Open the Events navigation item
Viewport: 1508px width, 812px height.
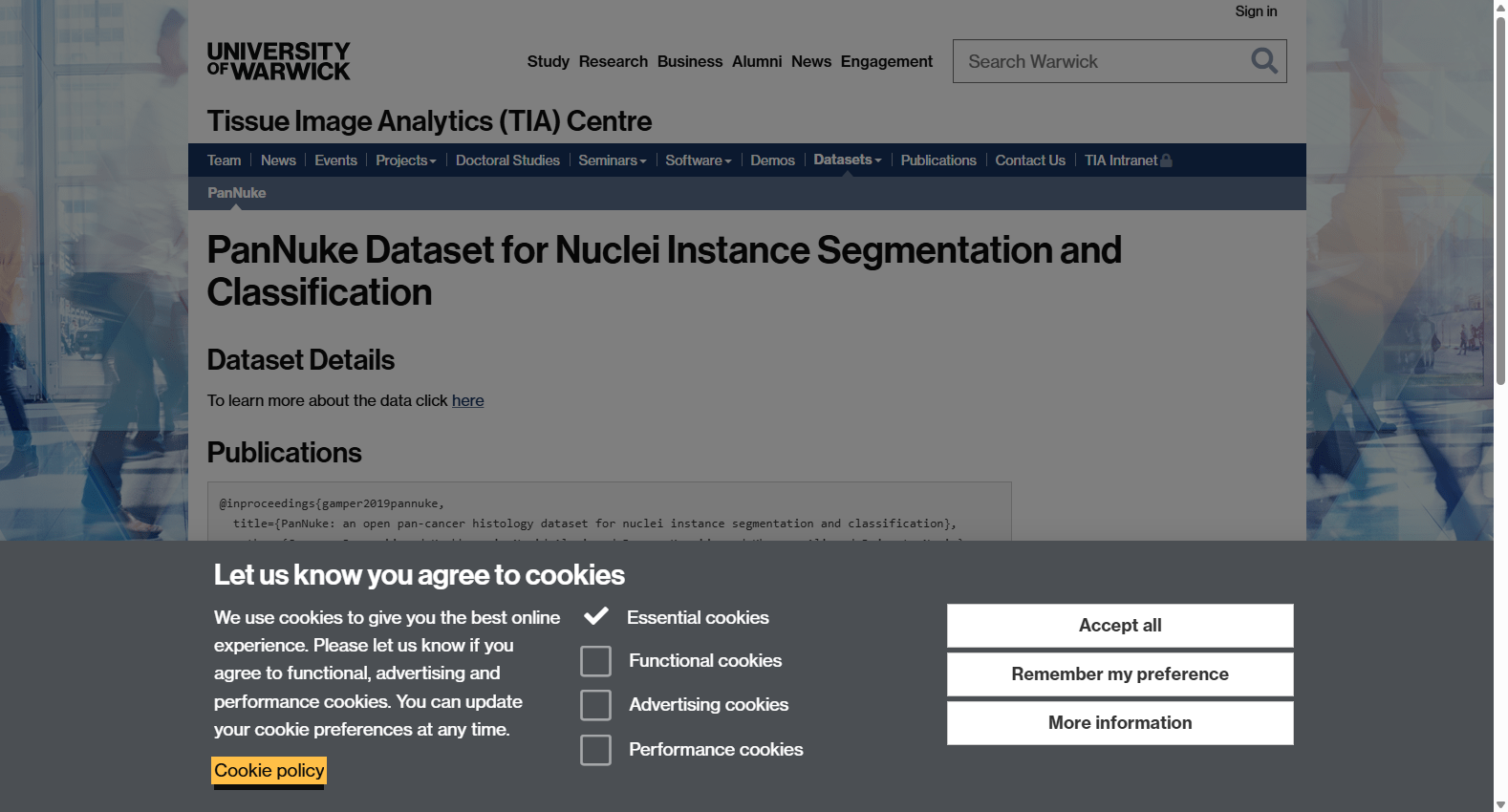(x=335, y=160)
